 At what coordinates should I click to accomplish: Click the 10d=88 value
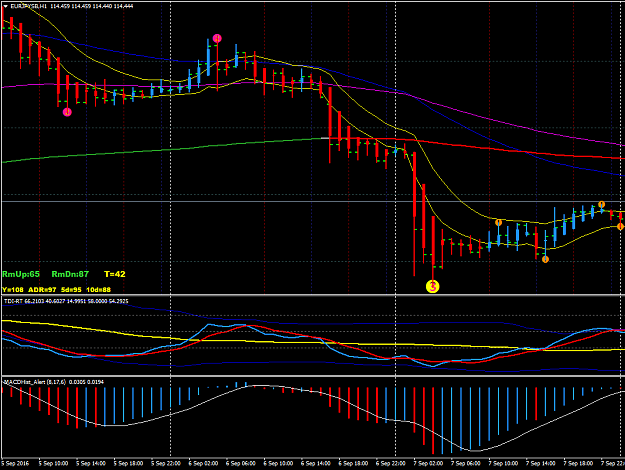point(98,290)
